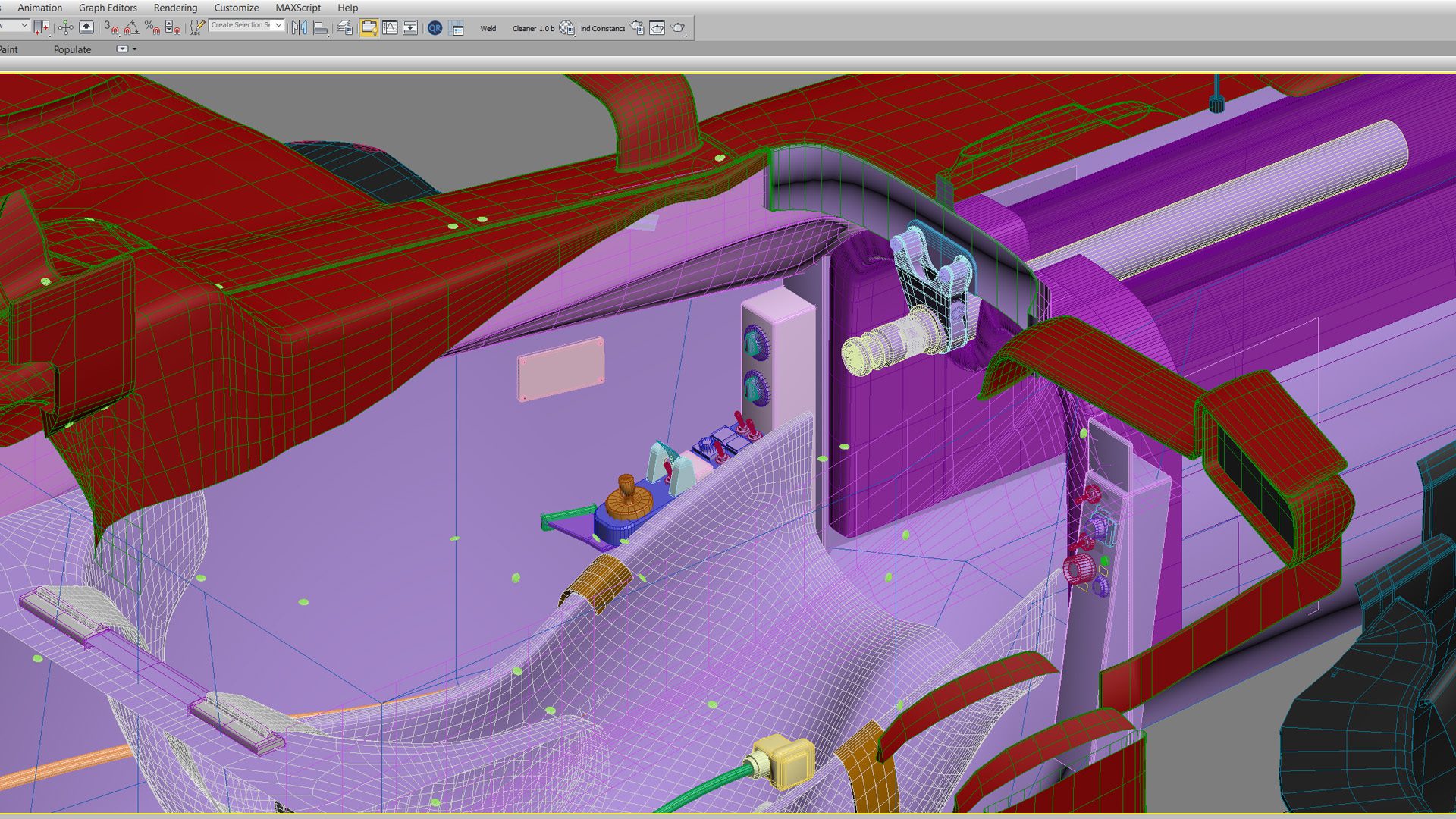Toggle the Percent Snap button
The width and height of the screenshot is (1456, 819).
[152, 28]
